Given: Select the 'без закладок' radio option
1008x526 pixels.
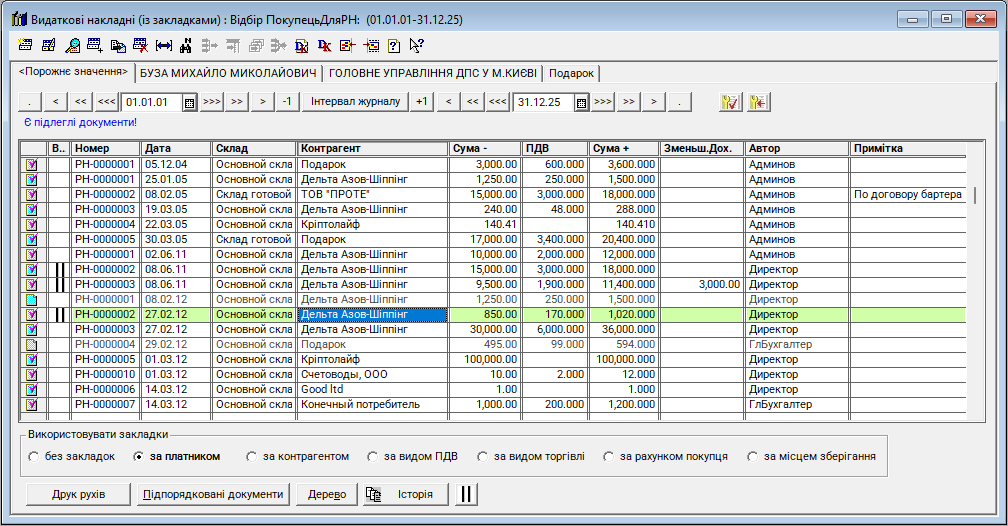Looking at the screenshot, I should tap(34, 457).
